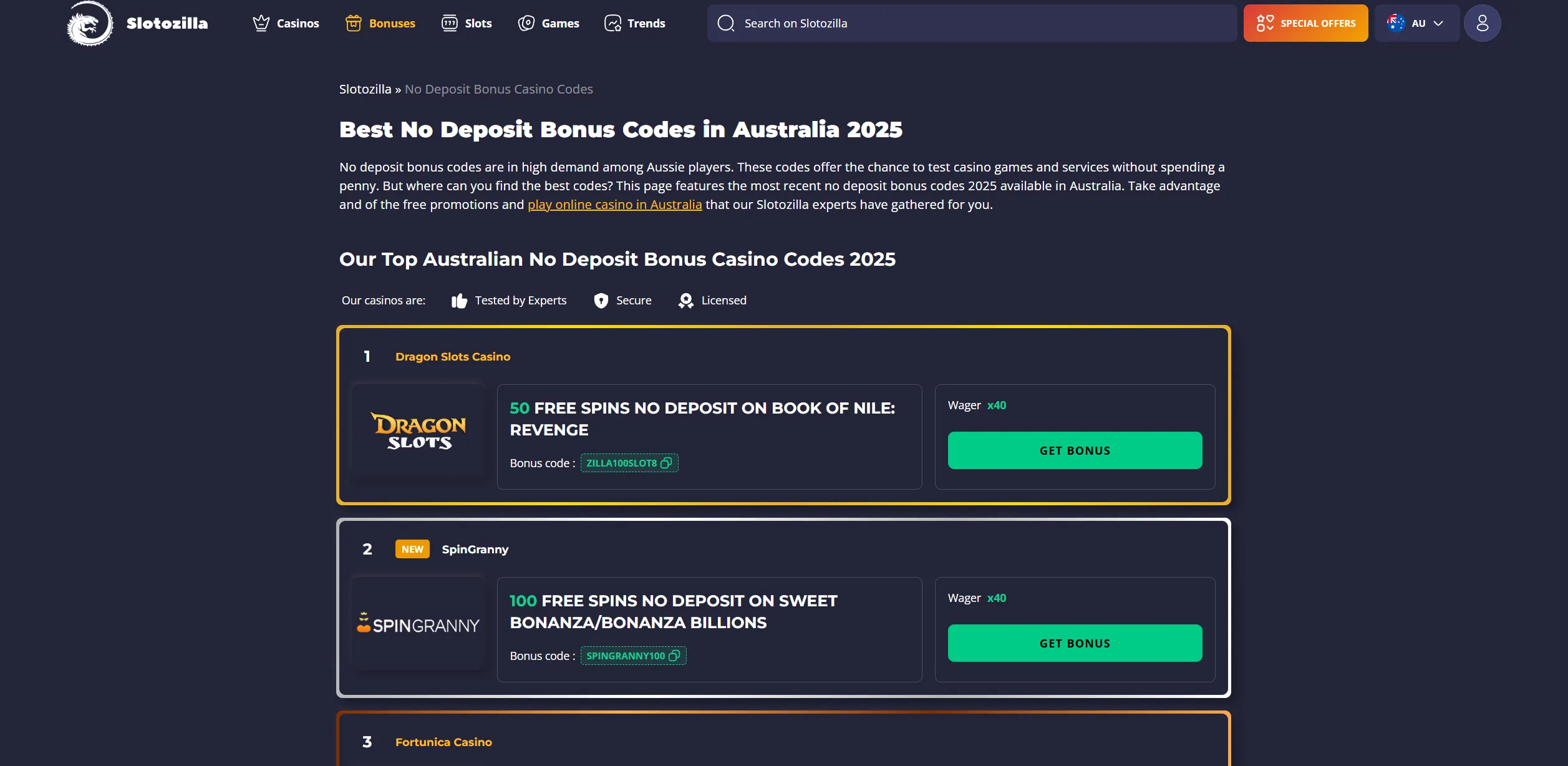Open the Fortunica Casino title link

click(x=443, y=742)
